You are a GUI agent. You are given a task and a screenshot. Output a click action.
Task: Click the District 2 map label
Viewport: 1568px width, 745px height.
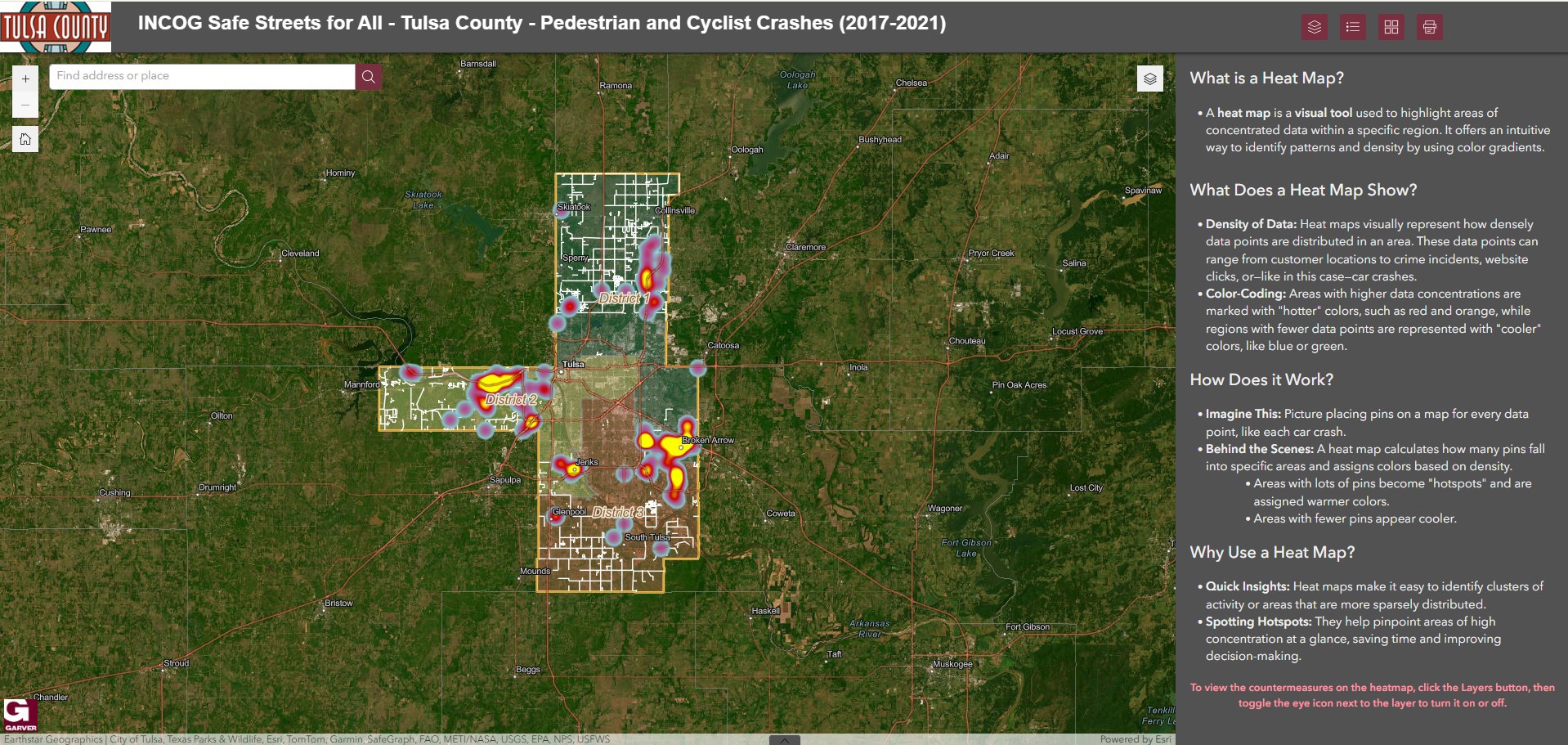tap(511, 400)
